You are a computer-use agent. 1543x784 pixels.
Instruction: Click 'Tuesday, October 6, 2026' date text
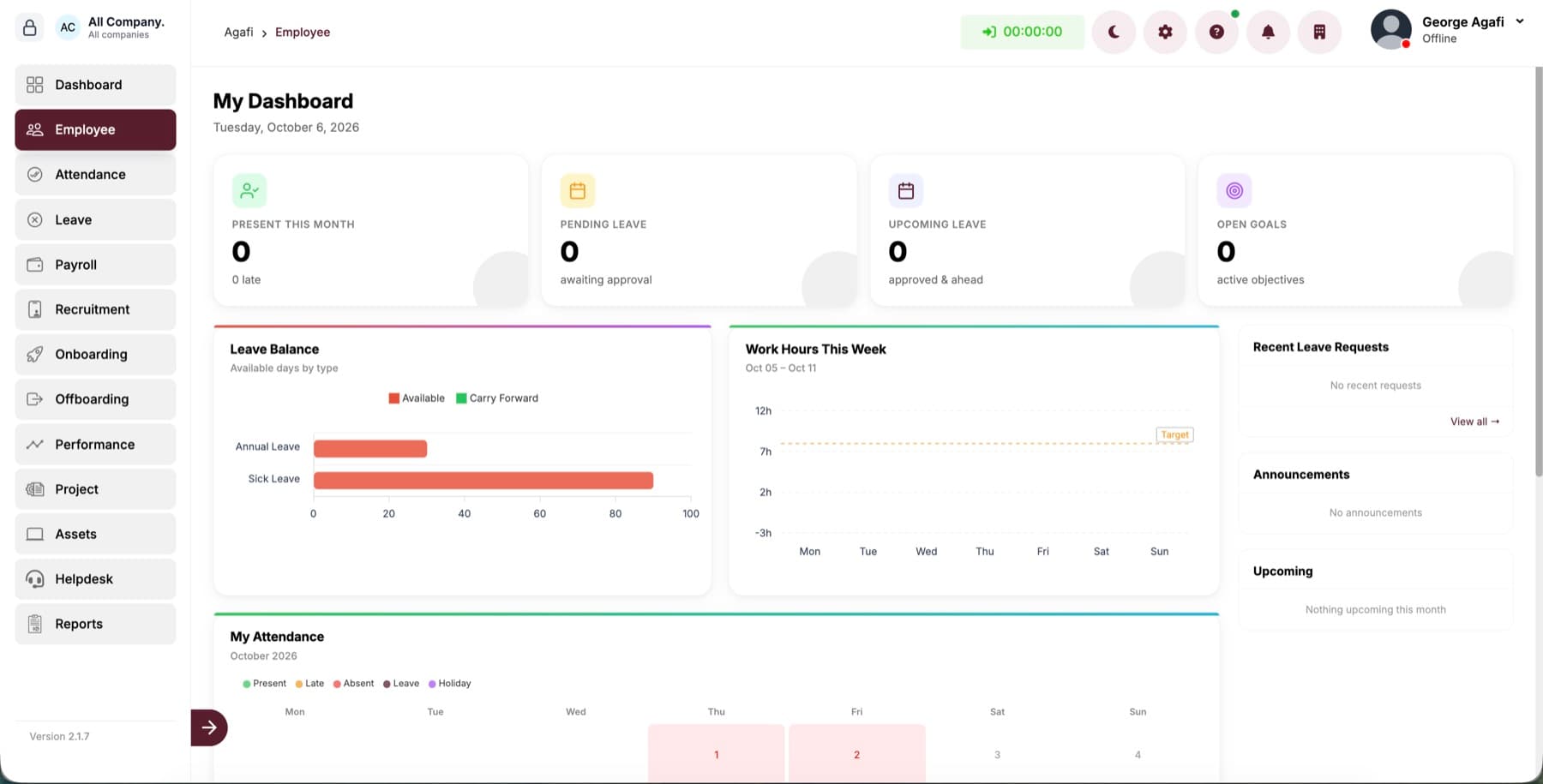tap(286, 128)
